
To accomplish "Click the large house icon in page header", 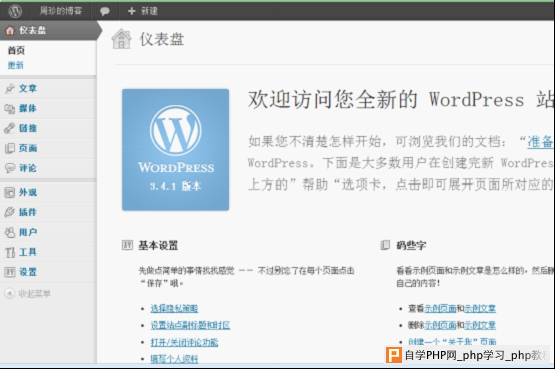I will 121,39.
